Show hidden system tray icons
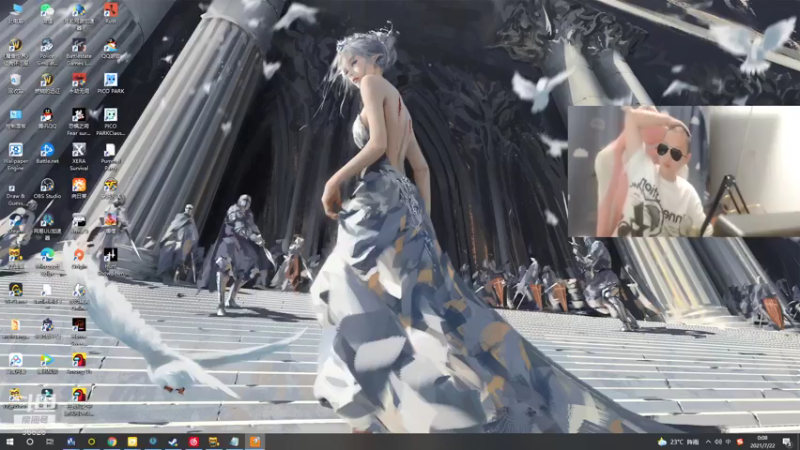 tap(708, 442)
